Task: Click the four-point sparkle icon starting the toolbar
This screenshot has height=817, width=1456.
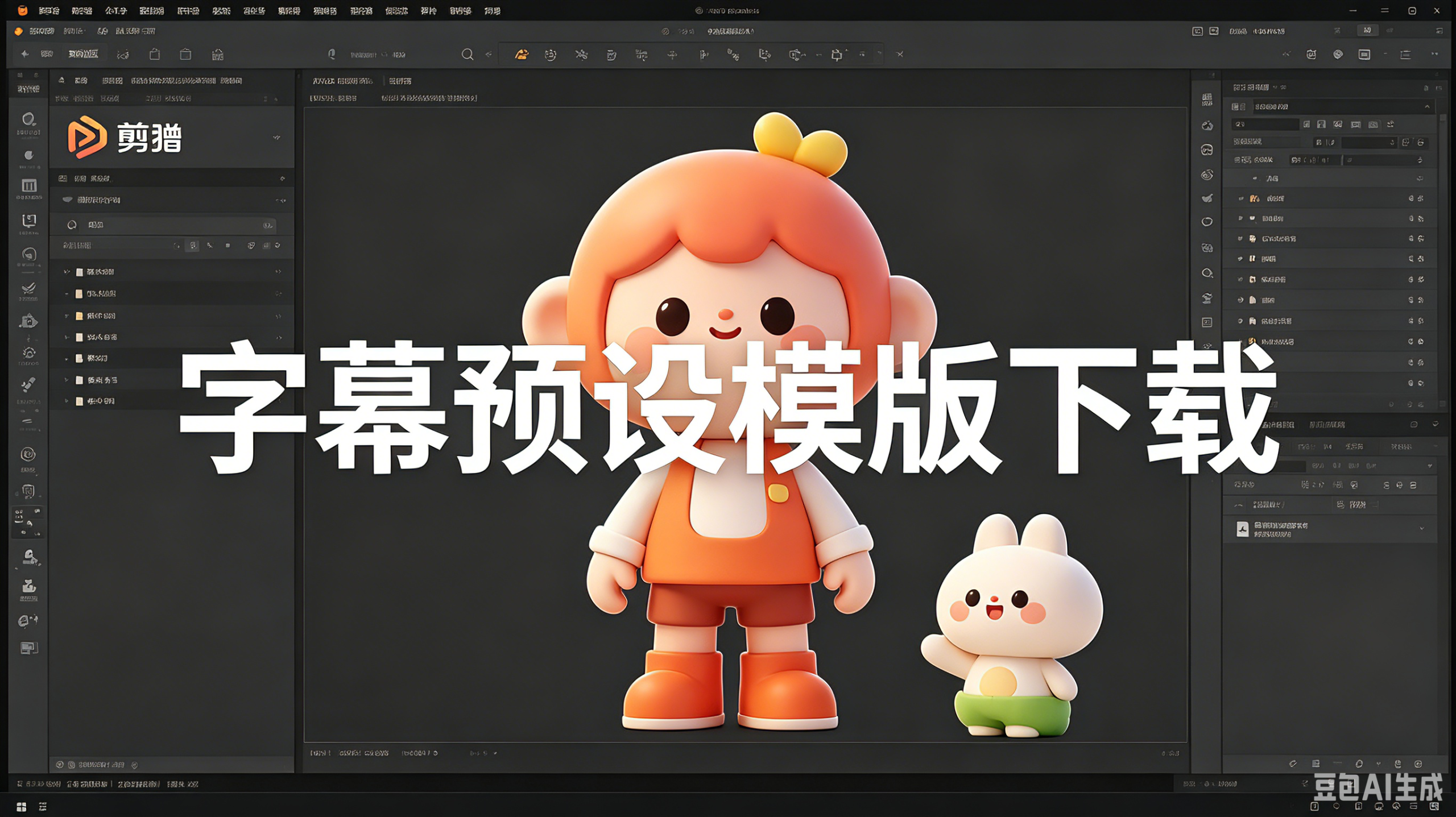Action: coord(24,54)
